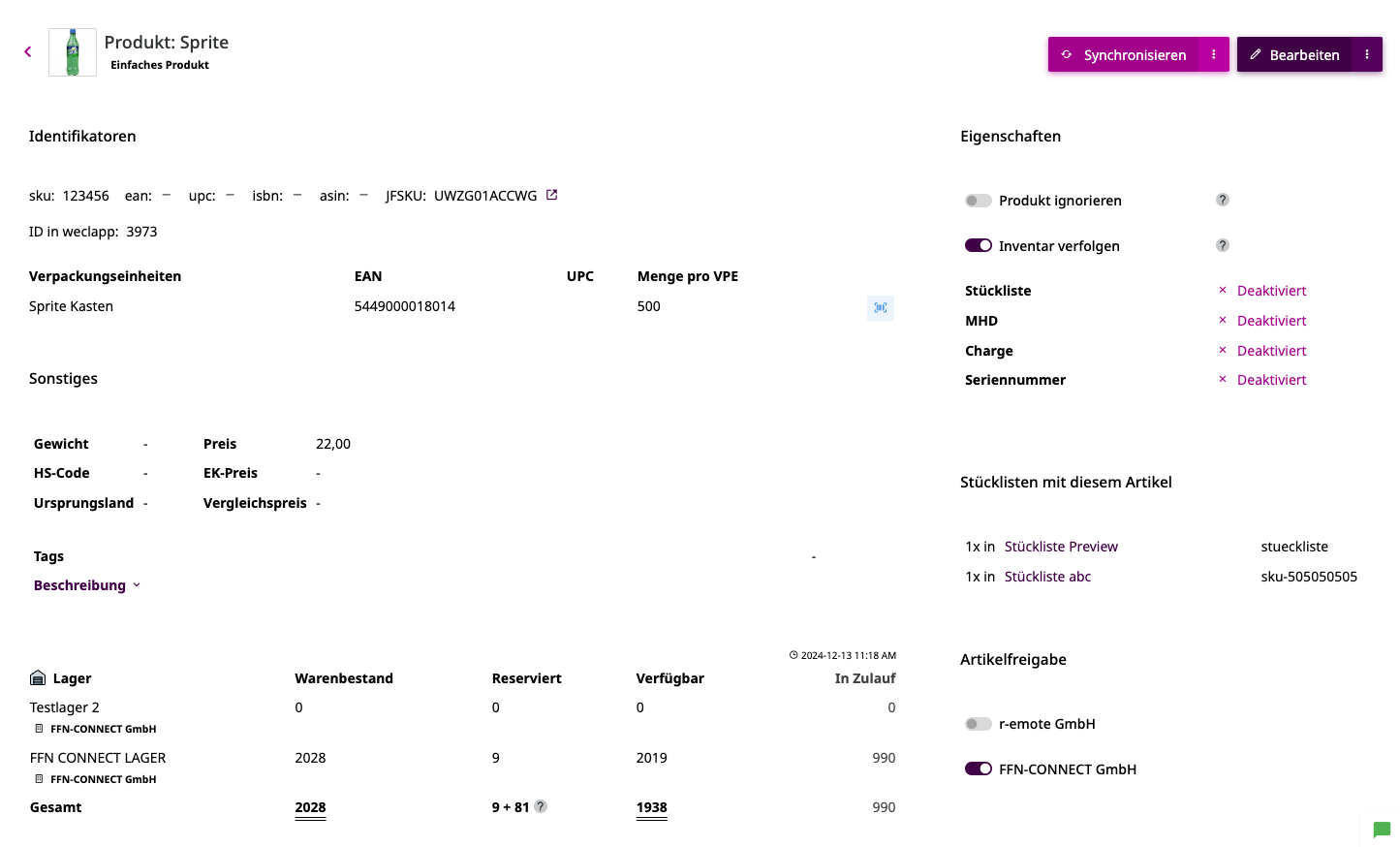This screenshot has height=847, width=1400.
Task: Open the Synchronisieren more options menu
Action: point(1214,55)
